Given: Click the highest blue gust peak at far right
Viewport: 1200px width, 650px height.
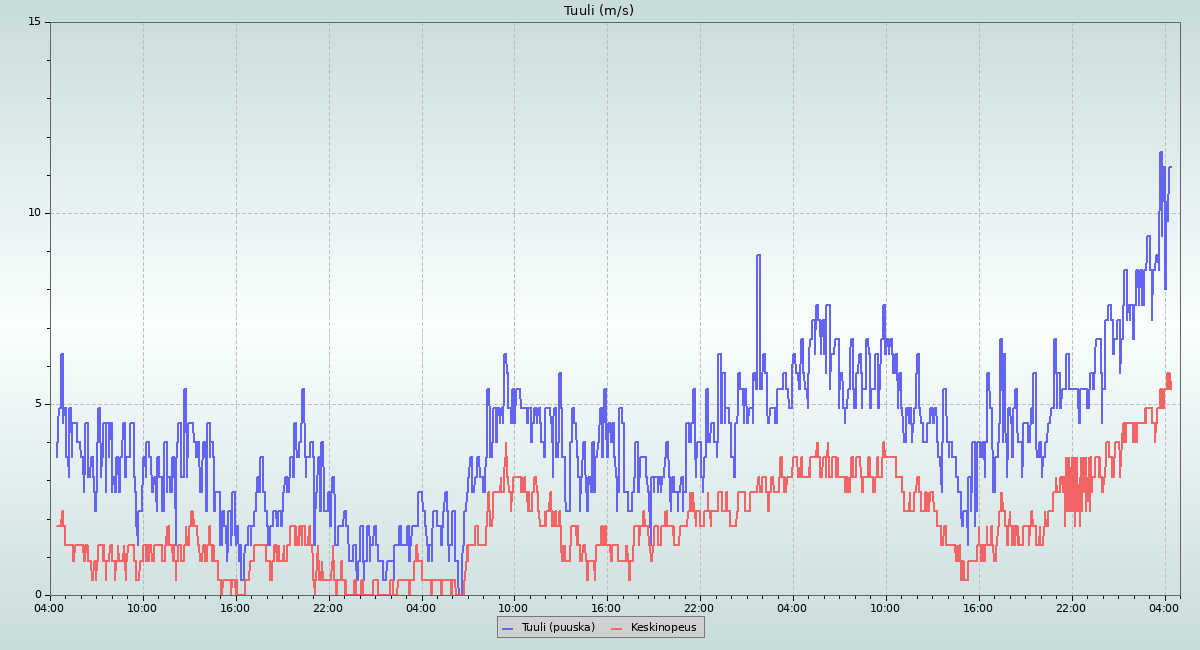Looking at the screenshot, I should coord(1161,153).
